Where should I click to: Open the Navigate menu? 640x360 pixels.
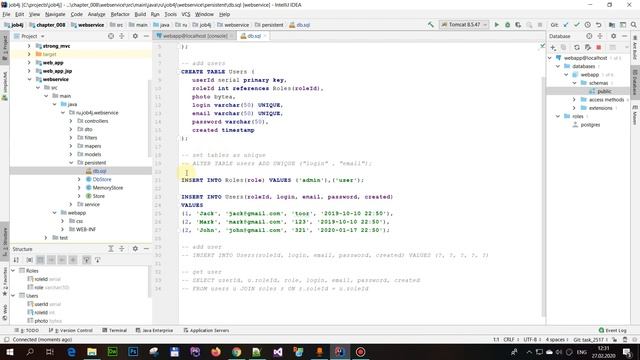[55, 14]
